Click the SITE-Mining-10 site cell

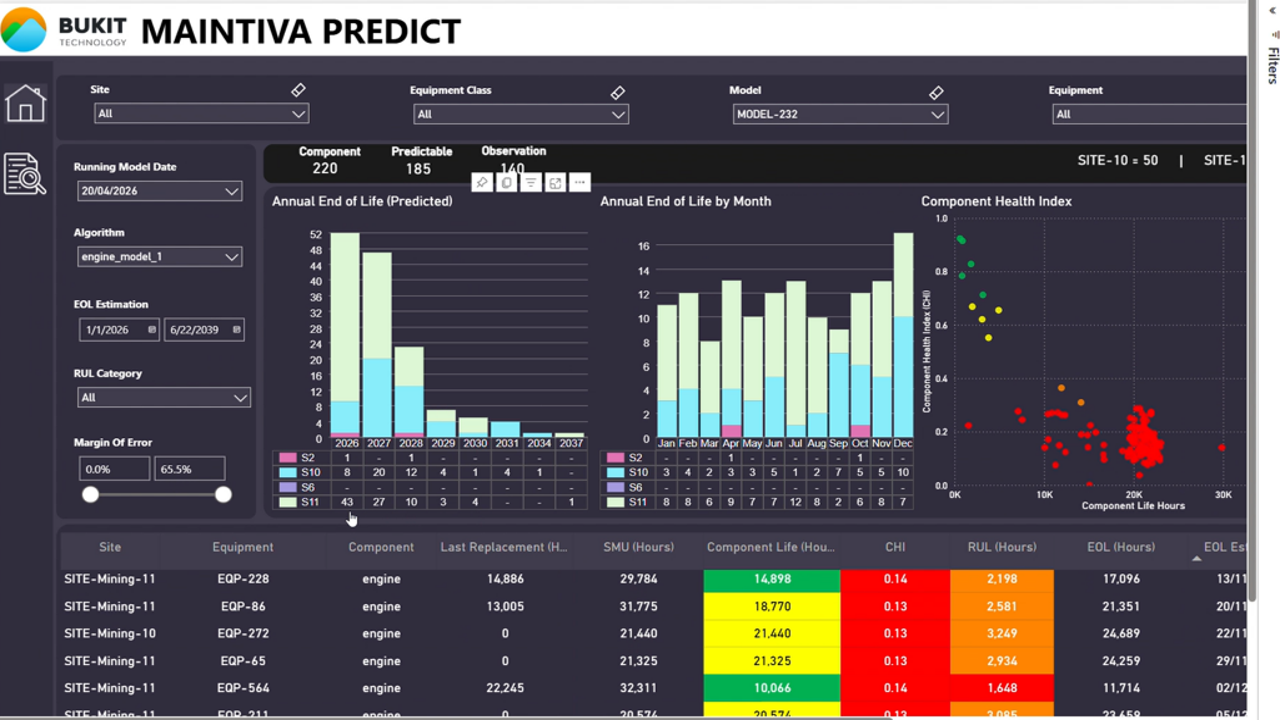pos(110,633)
